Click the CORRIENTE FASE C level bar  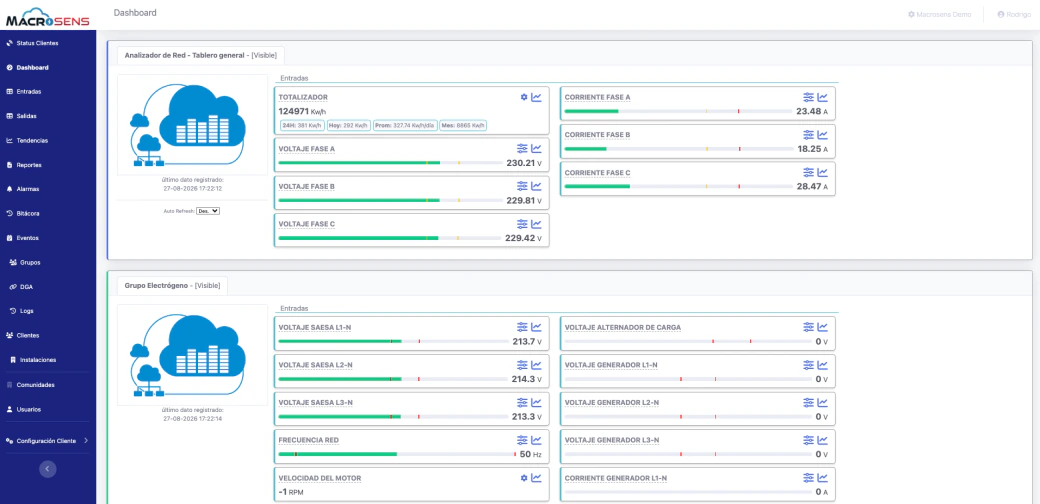[678, 186]
